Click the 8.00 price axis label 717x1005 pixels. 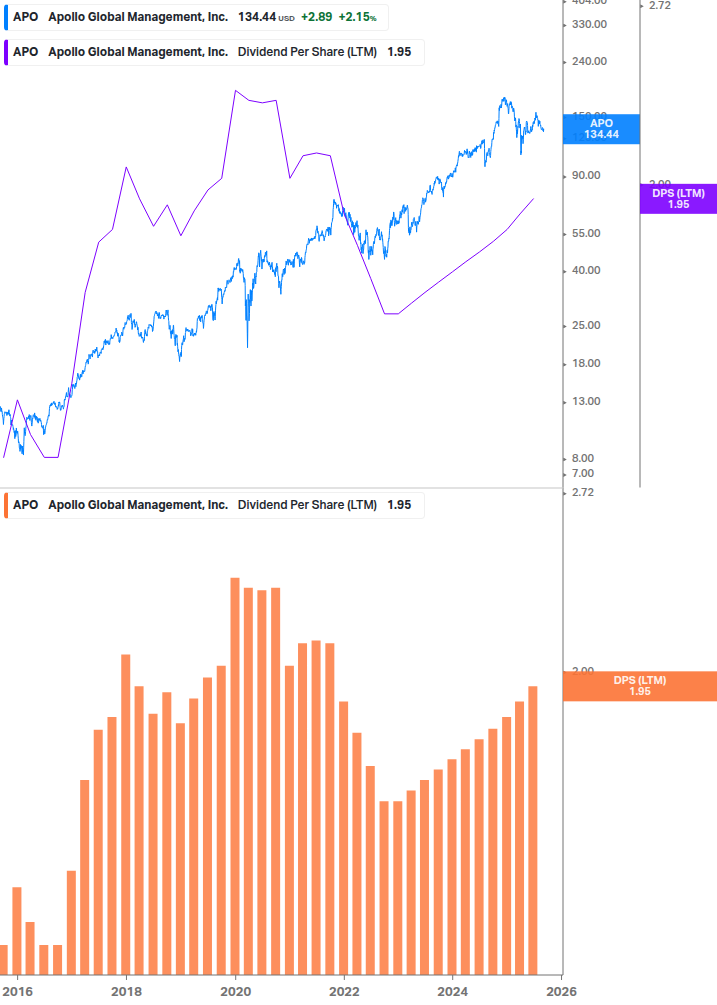583,458
